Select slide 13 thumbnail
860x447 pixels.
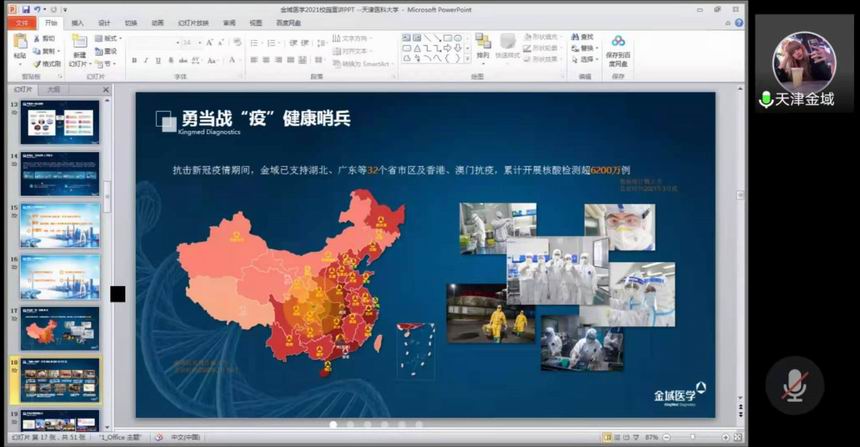click(x=60, y=122)
